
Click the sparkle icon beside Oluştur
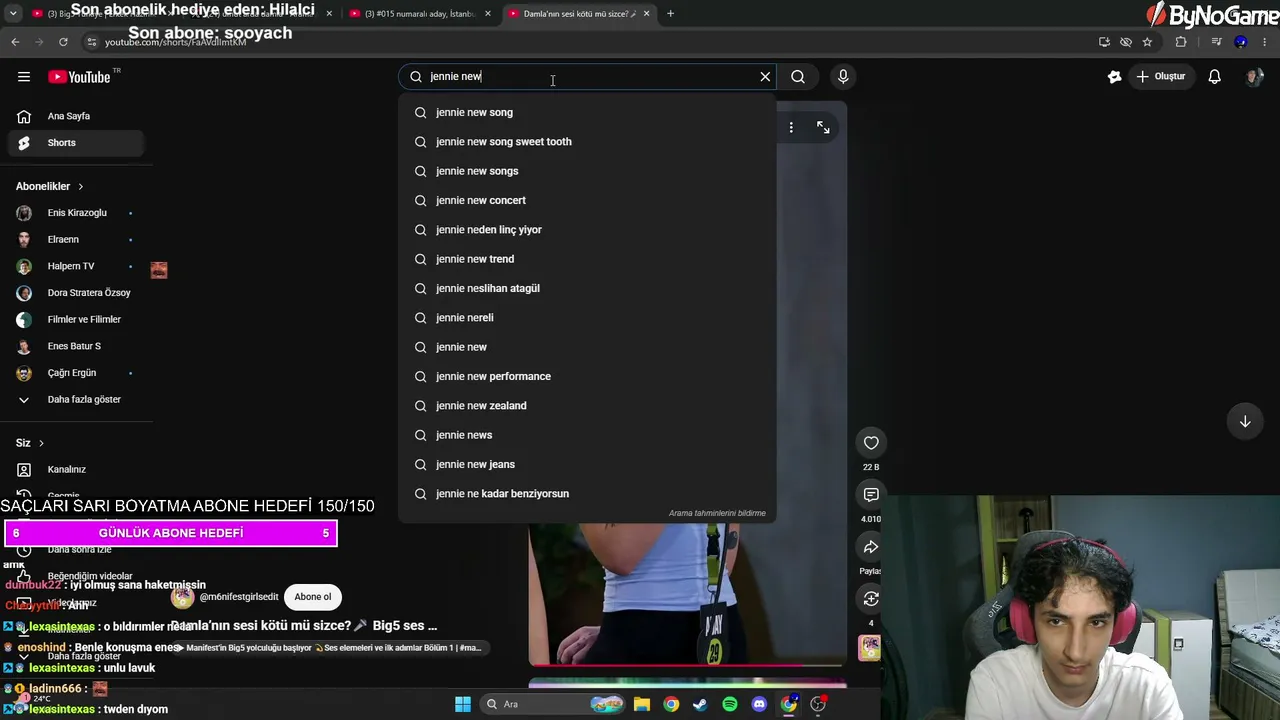(x=1115, y=77)
